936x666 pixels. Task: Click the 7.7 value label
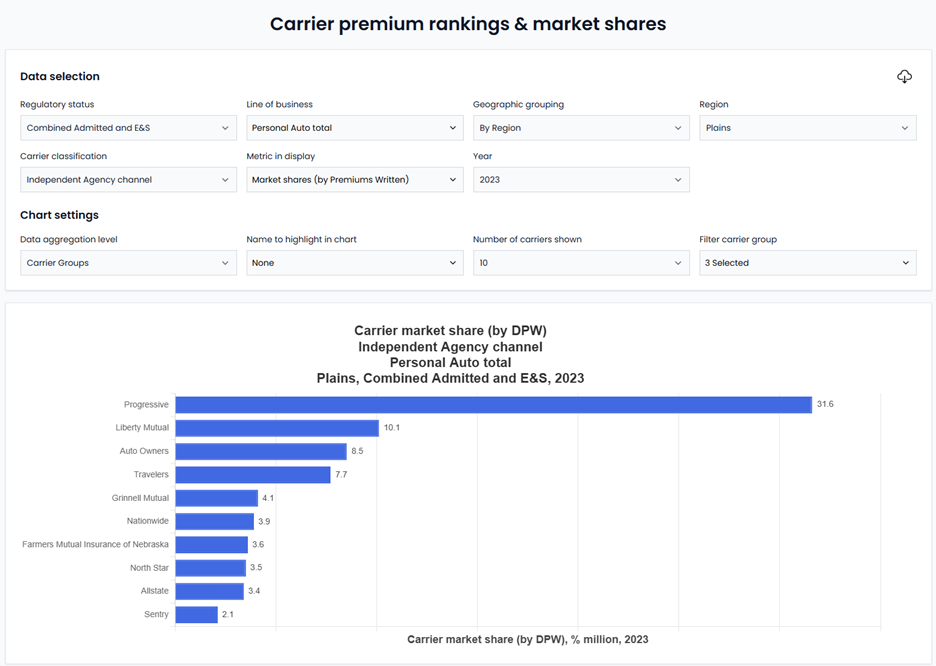point(341,474)
